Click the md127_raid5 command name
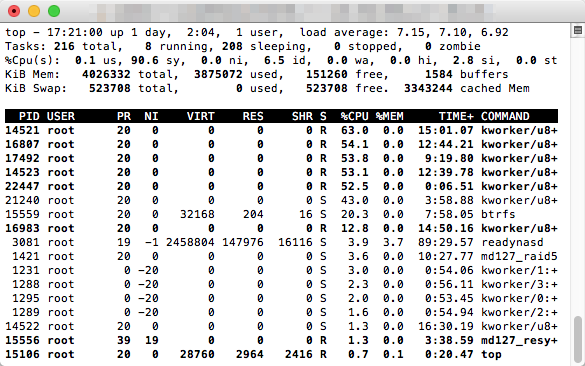 (x=519, y=256)
